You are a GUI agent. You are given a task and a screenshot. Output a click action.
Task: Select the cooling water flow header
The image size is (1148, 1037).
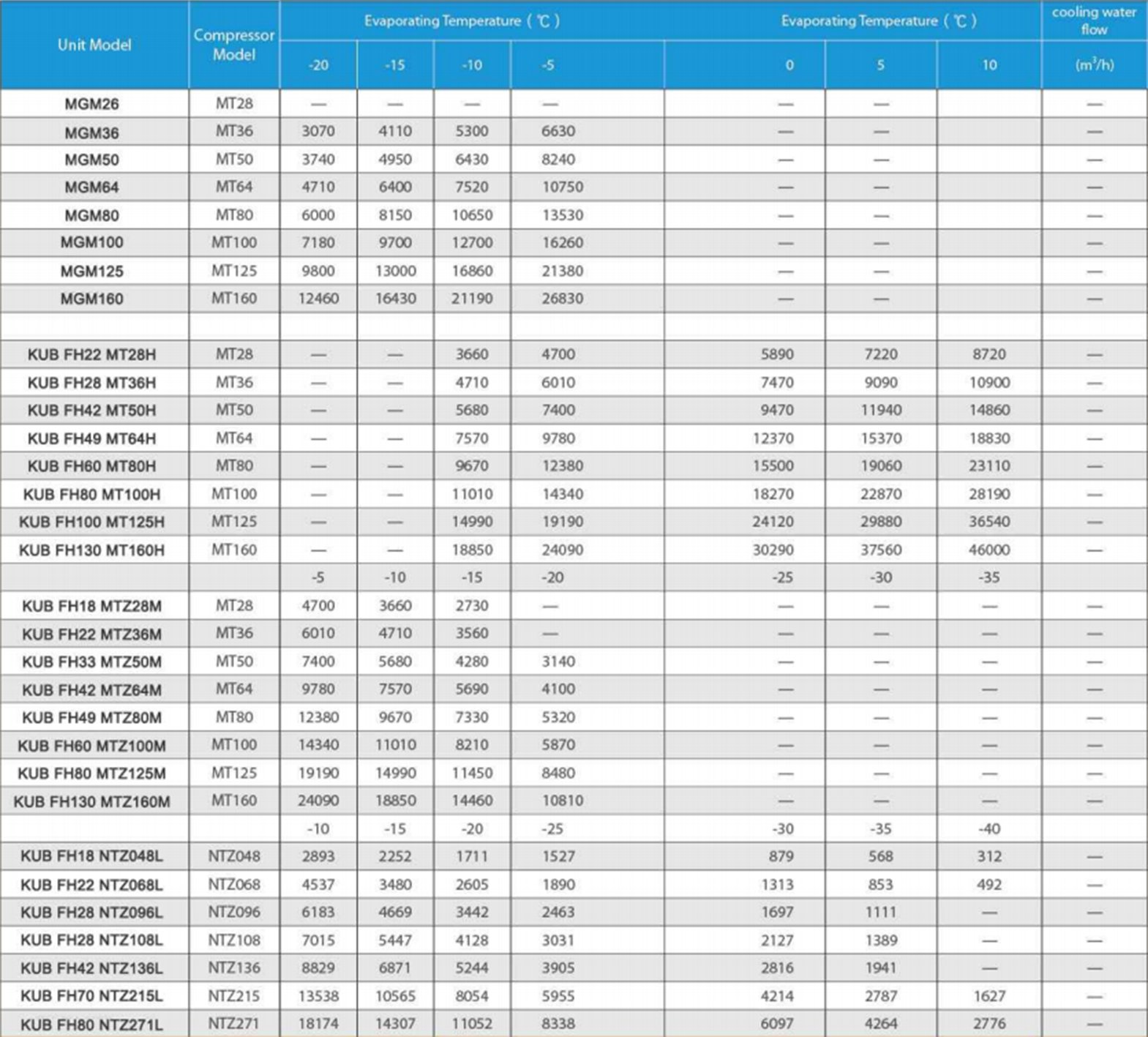[x=1094, y=20]
